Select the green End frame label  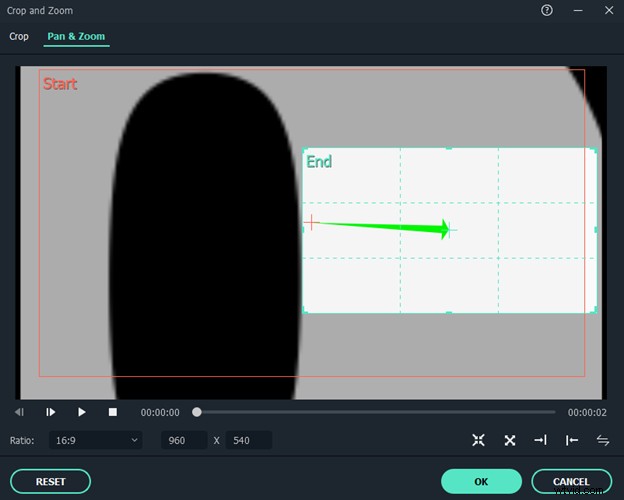[x=319, y=162]
